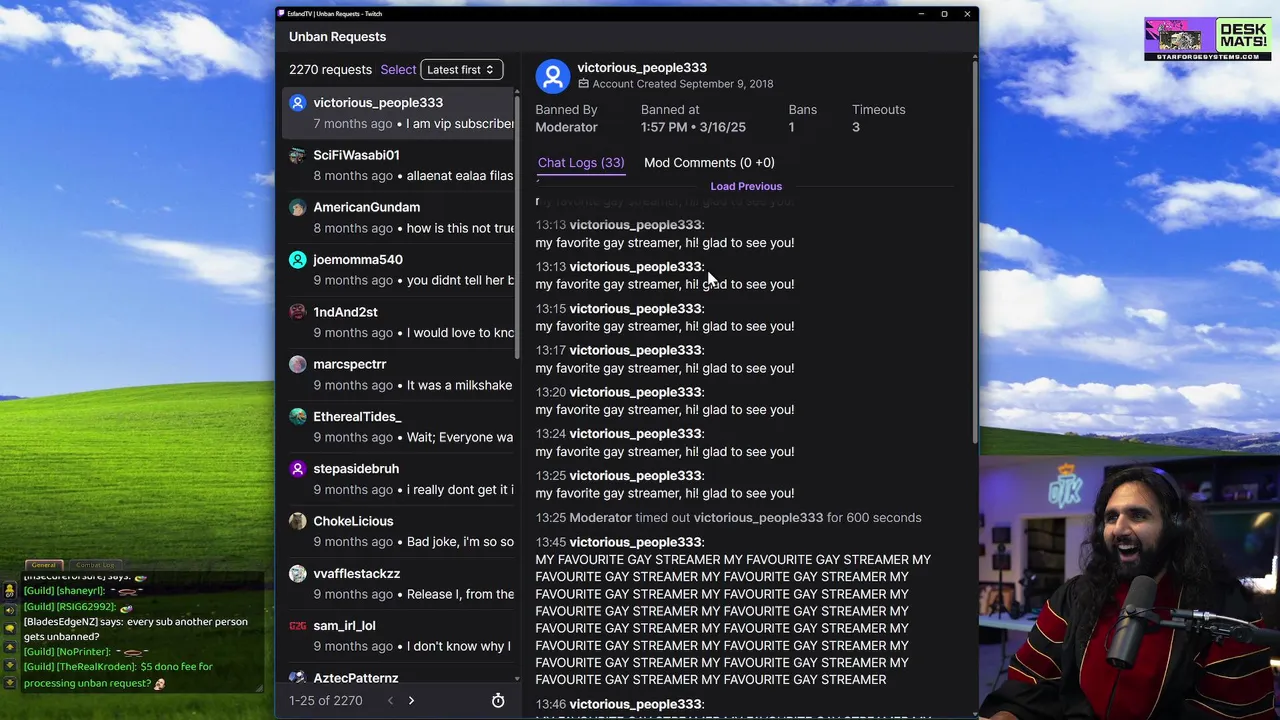Switch to the Chat Logs (33) tab
Viewport: 1280px width, 720px height.
[x=581, y=162]
